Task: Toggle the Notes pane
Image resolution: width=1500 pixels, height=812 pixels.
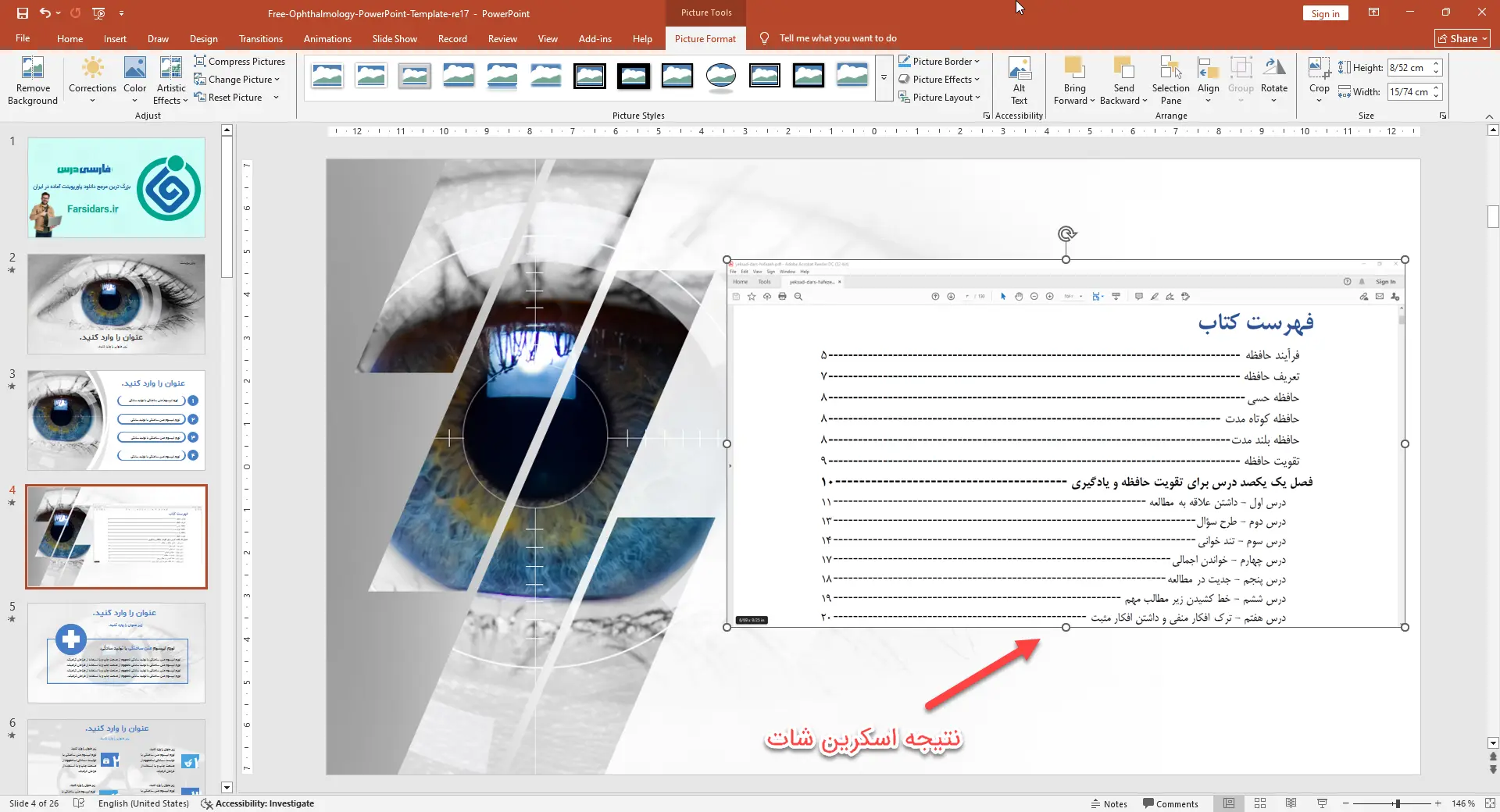Action: click(x=1109, y=803)
